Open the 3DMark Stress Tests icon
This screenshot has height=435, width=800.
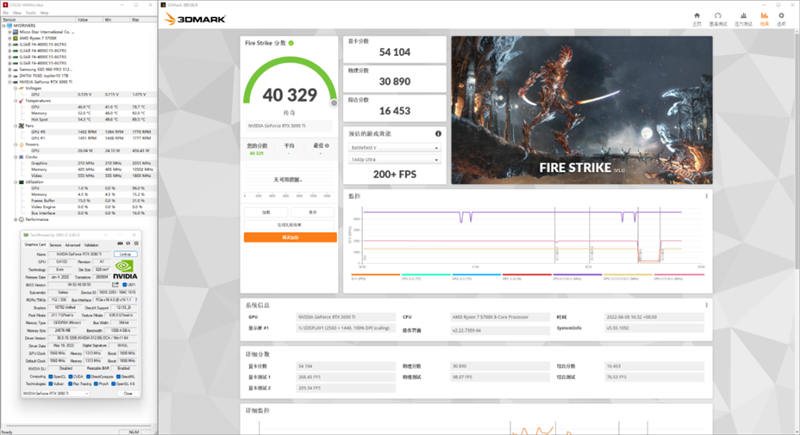pyautogui.click(x=743, y=16)
